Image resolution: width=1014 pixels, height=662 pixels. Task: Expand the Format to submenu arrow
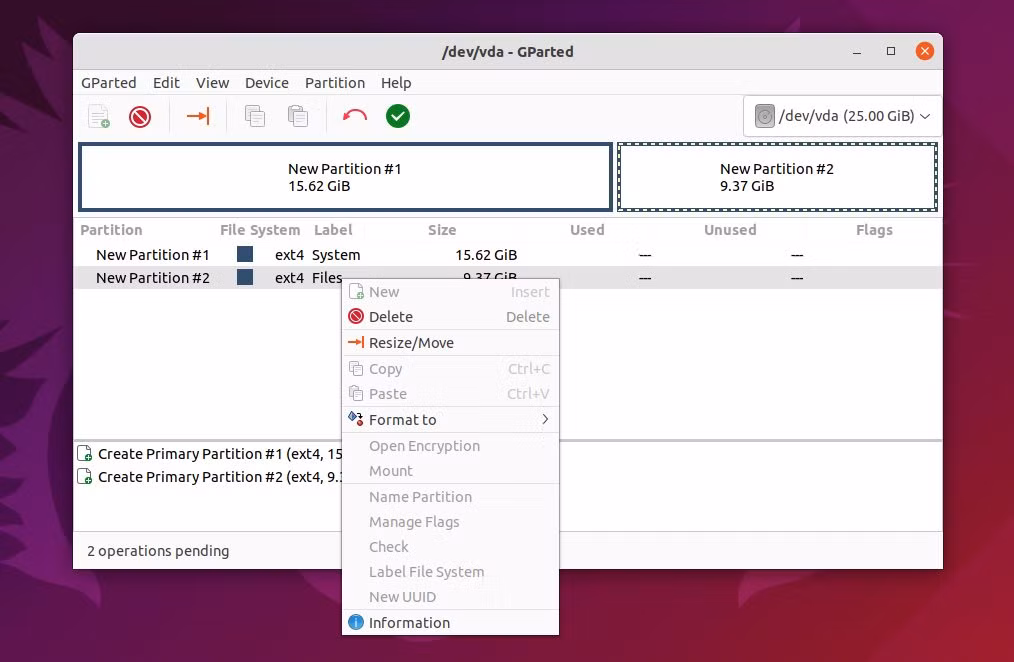coord(545,419)
